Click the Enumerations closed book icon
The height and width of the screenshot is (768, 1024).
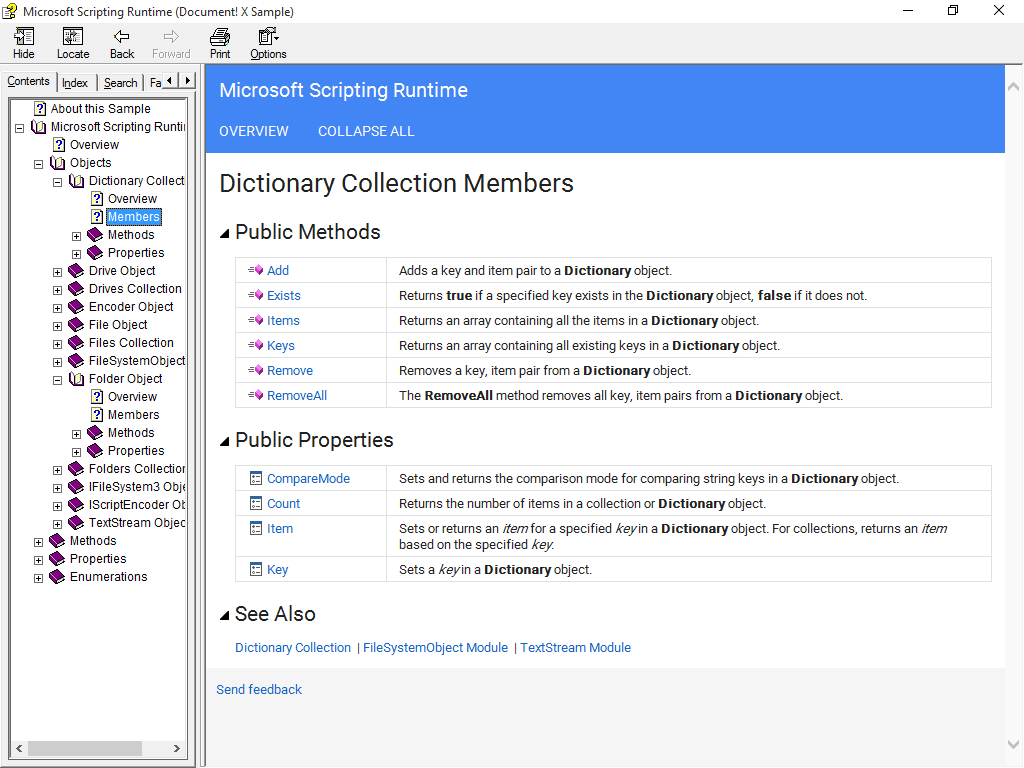click(57, 577)
